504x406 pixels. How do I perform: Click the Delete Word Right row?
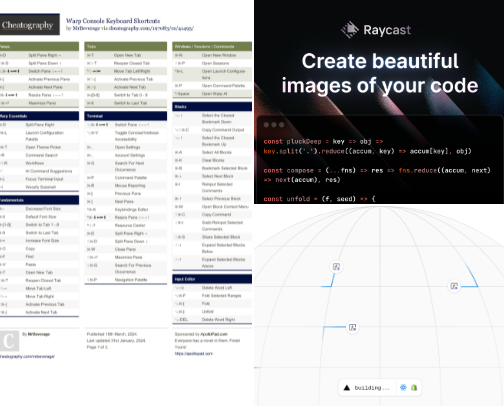coord(212,319)
